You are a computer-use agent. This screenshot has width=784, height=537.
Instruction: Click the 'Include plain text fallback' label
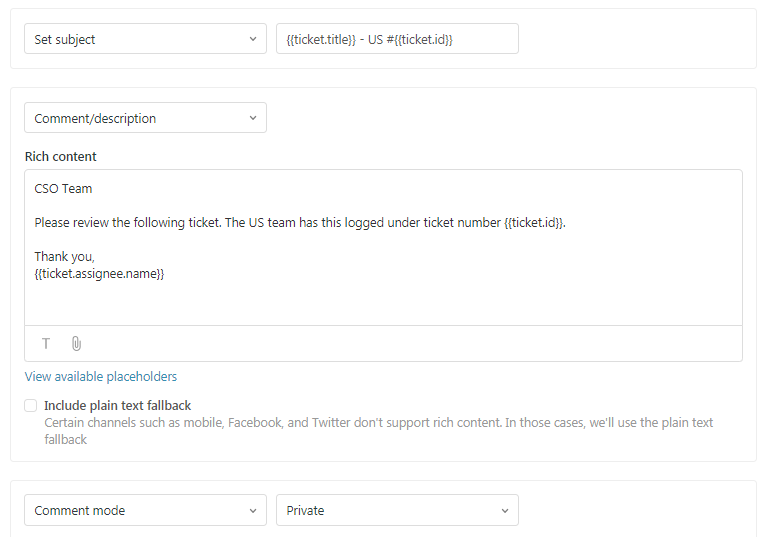117,406
